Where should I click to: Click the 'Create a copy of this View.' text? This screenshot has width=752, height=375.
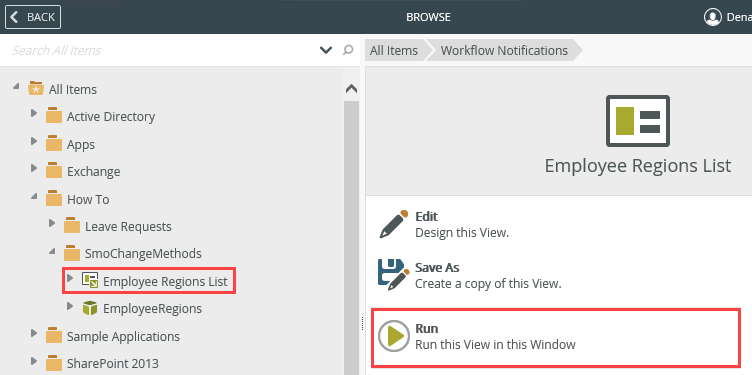[x=488, y=284]
